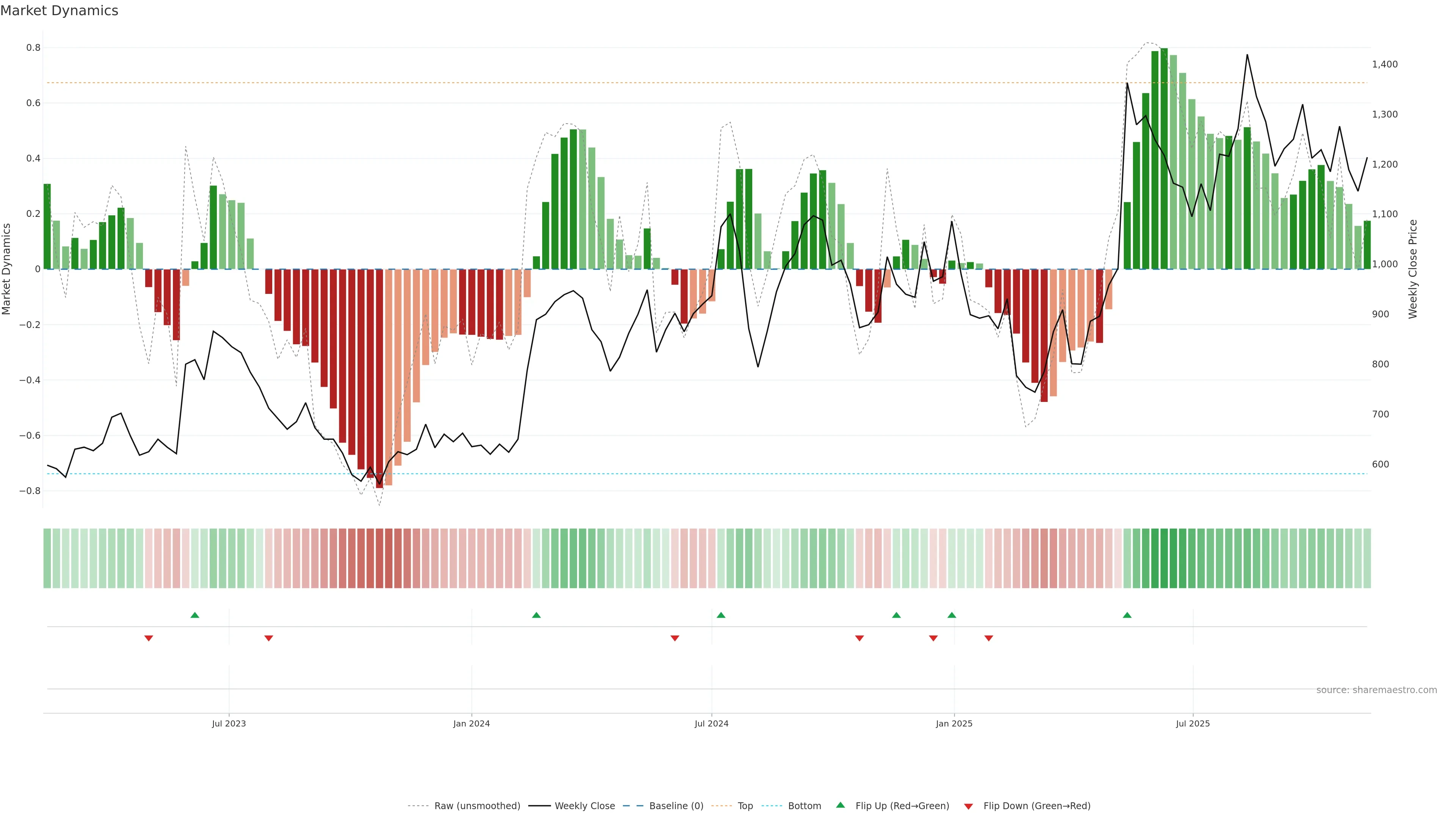
Task: Click the first red flip-down triangle marker
Action: (x=149, y=638)
